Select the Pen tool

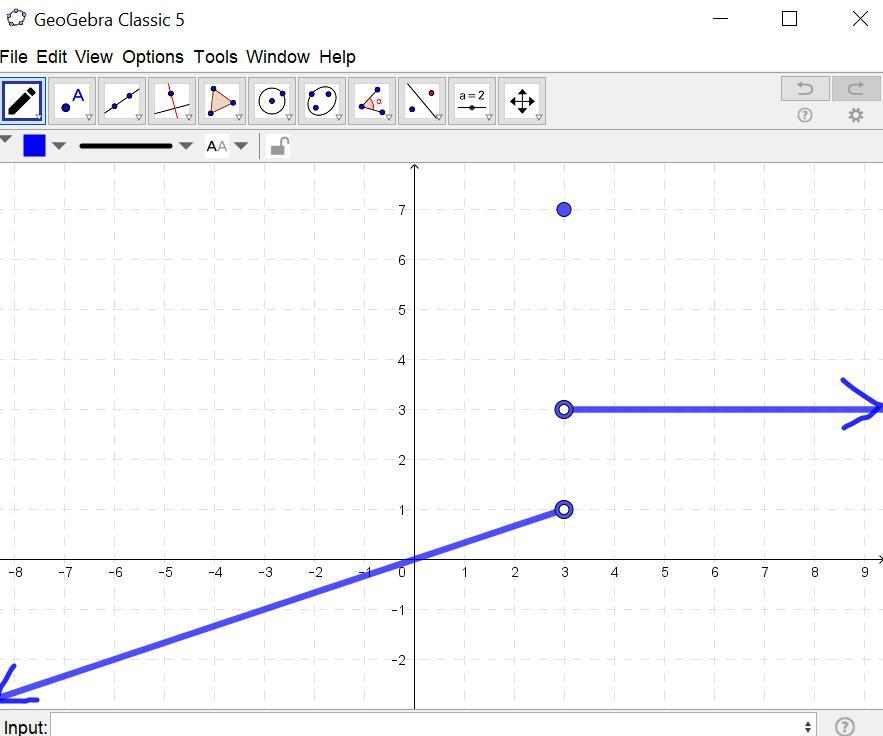tap(23, 101)
